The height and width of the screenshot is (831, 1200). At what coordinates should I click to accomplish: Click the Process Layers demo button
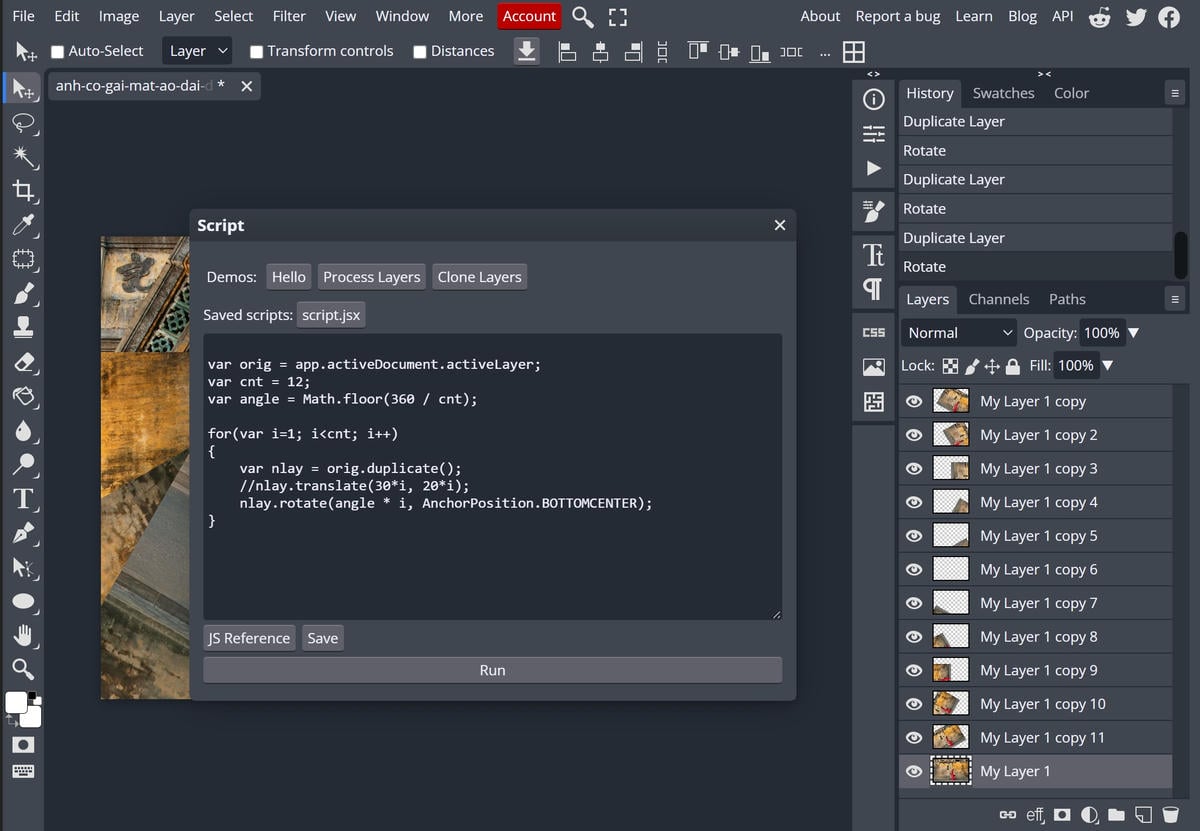point(372,277)
